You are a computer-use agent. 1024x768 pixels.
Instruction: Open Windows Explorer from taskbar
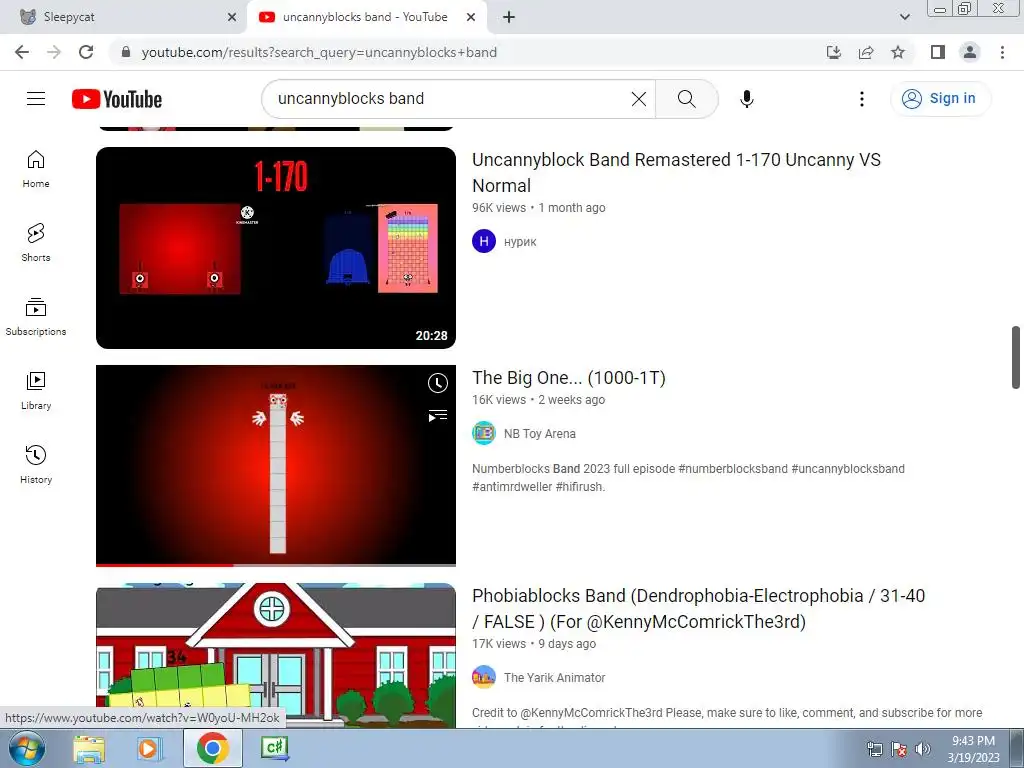tap(89, 748)
